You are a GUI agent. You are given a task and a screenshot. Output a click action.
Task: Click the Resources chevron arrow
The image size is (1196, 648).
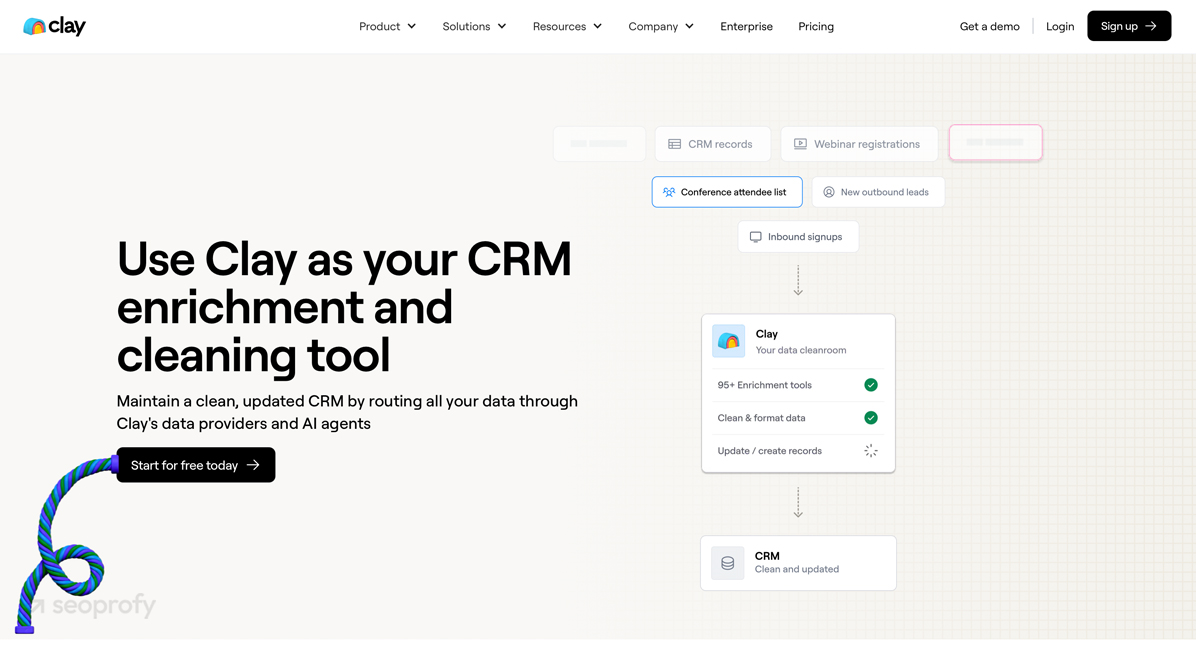(598, 26)
